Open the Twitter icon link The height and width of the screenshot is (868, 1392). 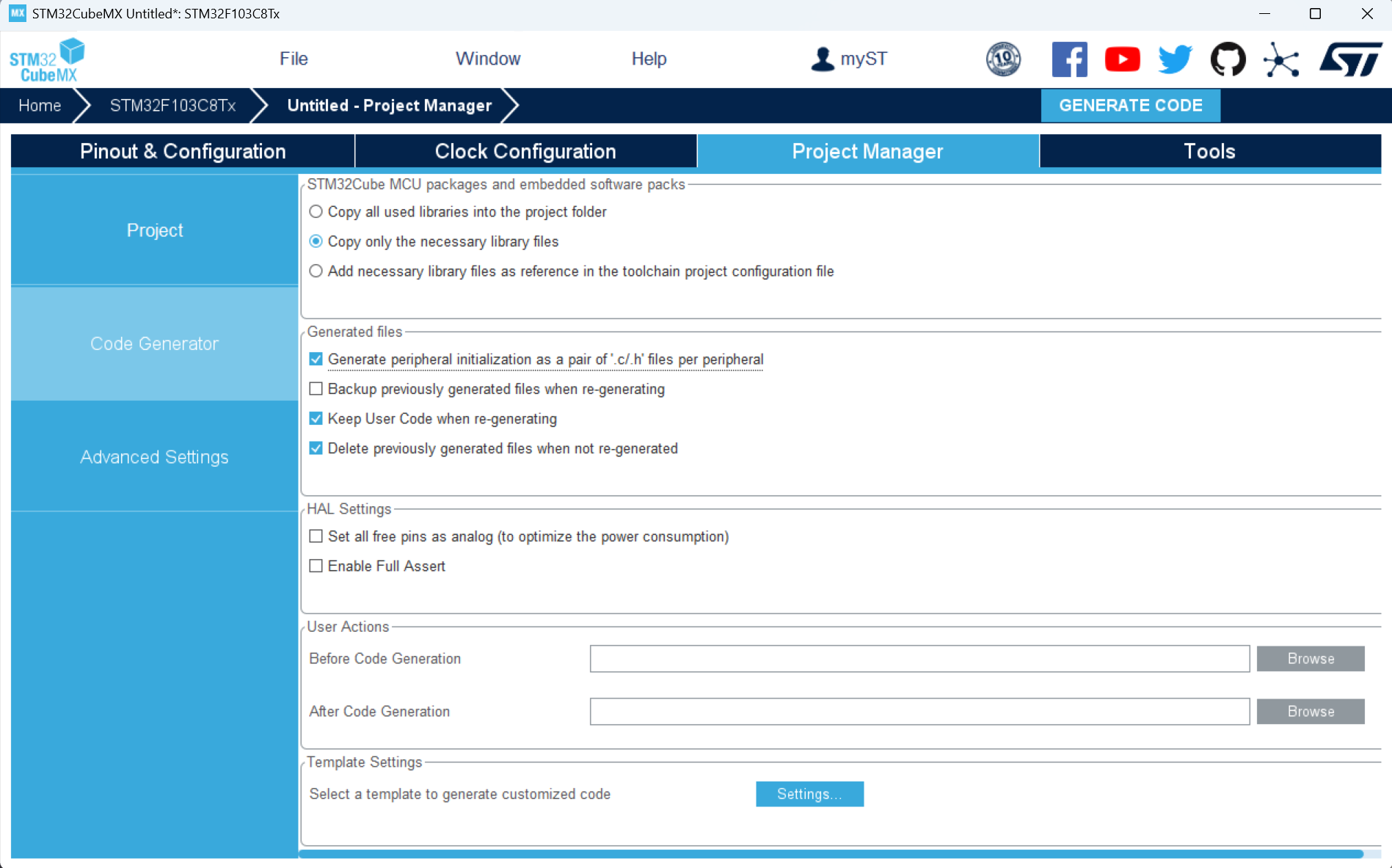coord(1175,59)
